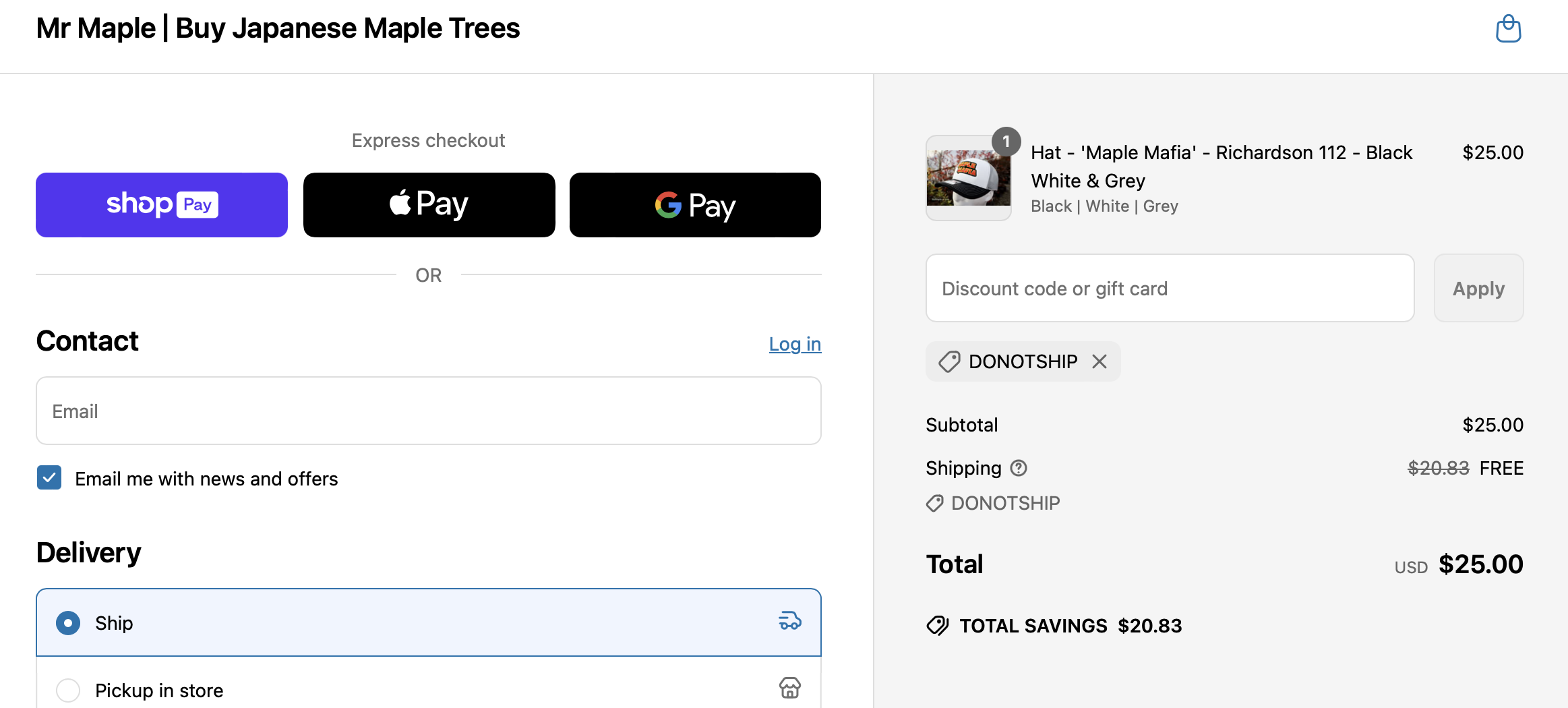The width and height of the screenshot is (1568, 708).
Task: Focus the Email input field
Action: click(429, 411)
